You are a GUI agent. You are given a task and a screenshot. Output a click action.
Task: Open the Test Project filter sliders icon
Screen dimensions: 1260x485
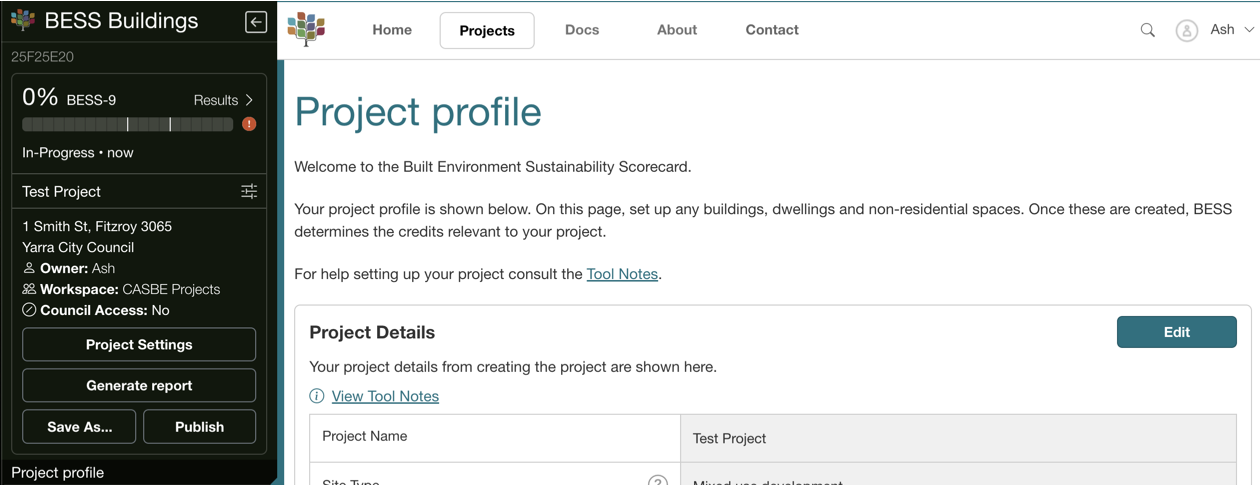point(249,191)
